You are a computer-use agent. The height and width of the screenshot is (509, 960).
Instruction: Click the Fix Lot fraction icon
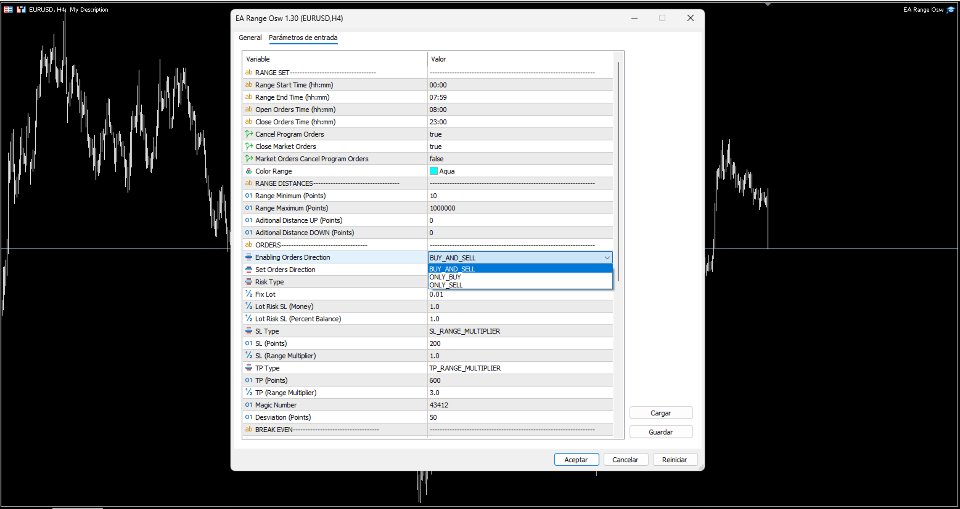[x=249, y=295]
